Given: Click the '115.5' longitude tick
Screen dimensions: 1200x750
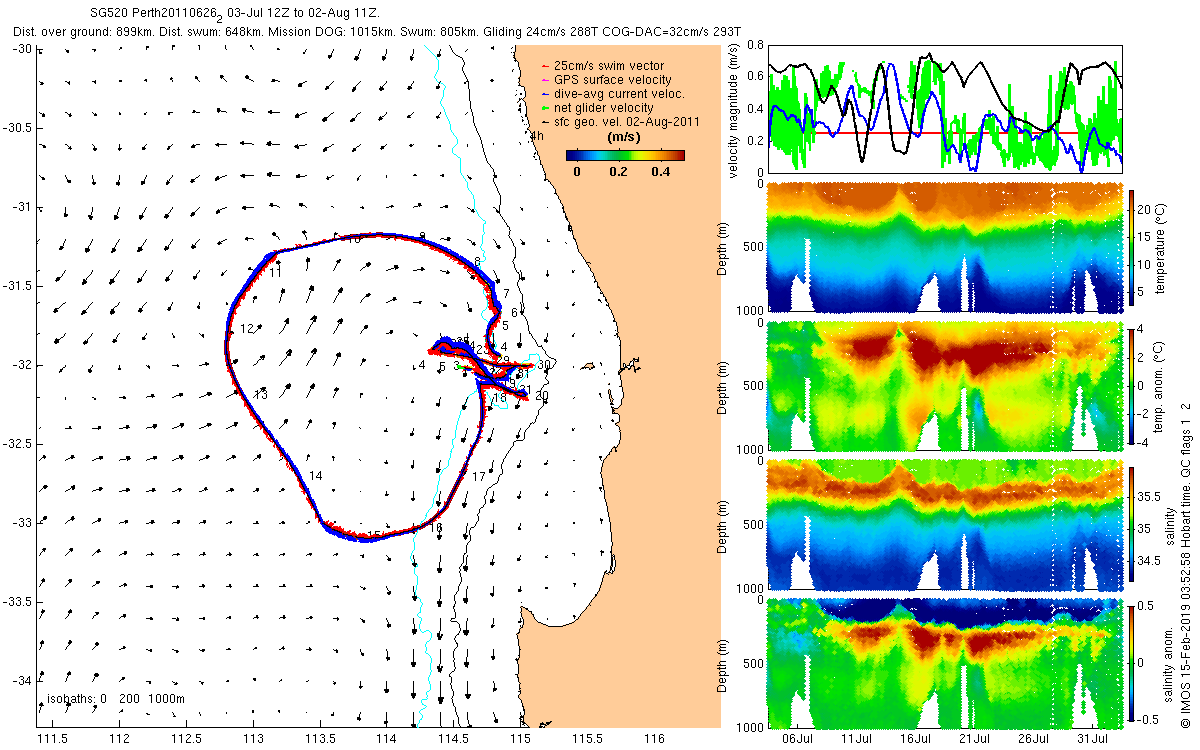Looking at the screenshot, I should [587, 738].
